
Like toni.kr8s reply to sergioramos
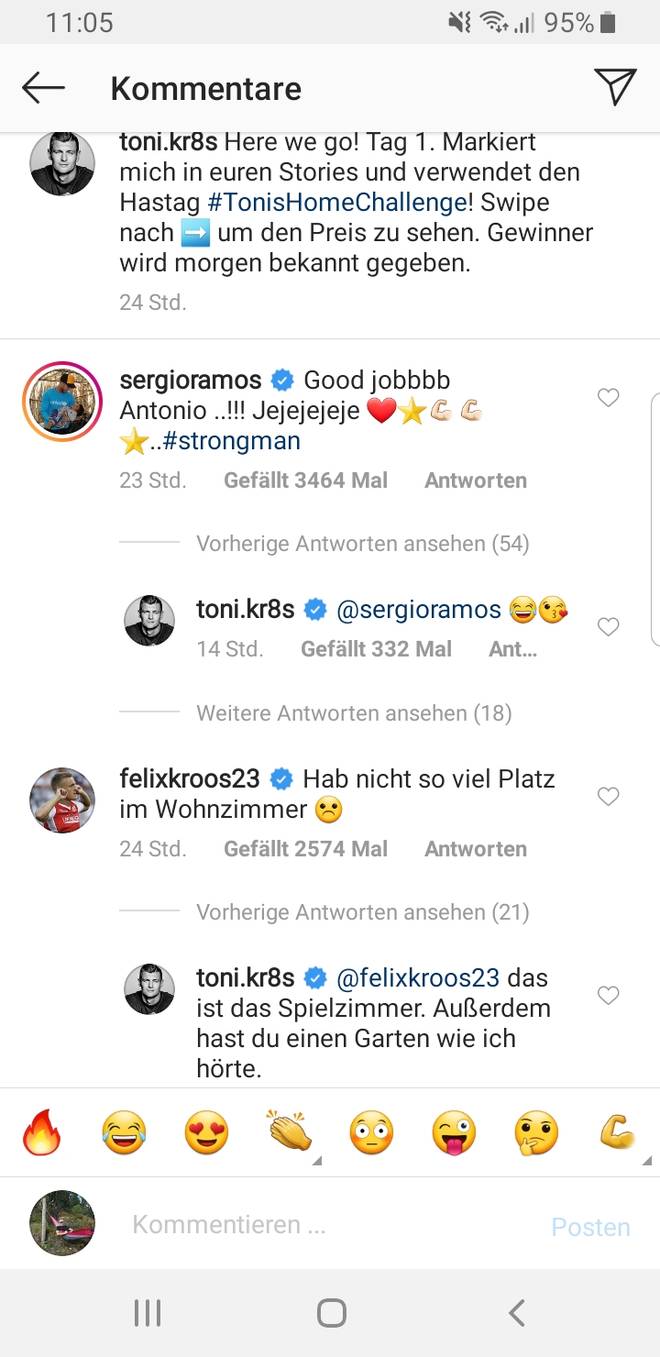click(x=608, y=627)
